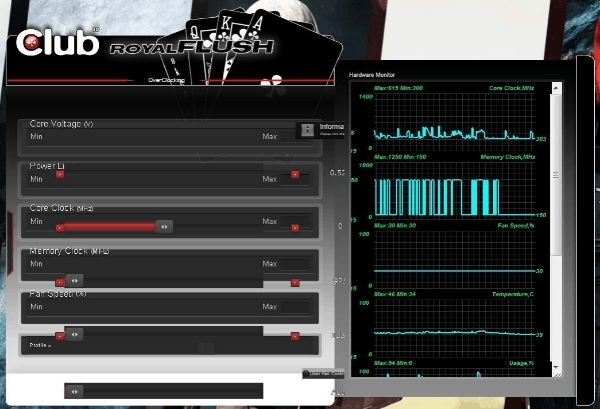Click Memory Clock red increase button

click(295, 282)
